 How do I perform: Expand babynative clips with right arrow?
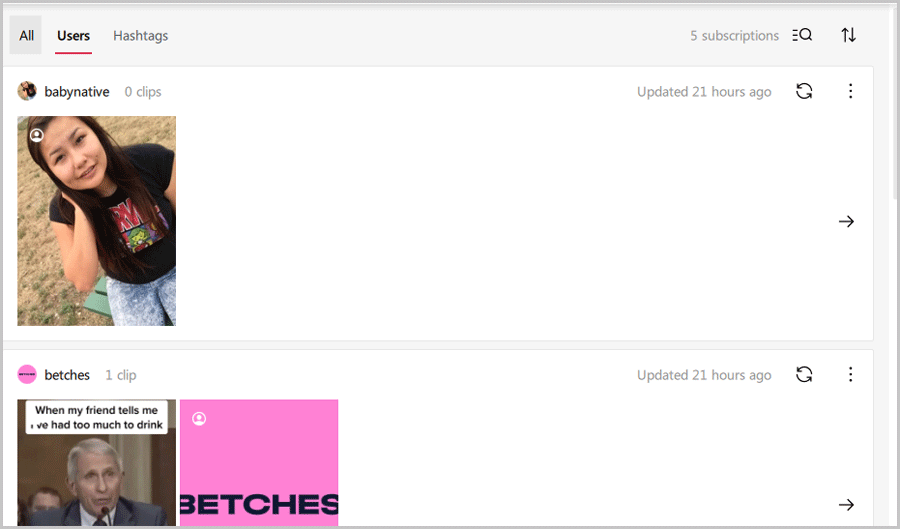click(846, 221)
